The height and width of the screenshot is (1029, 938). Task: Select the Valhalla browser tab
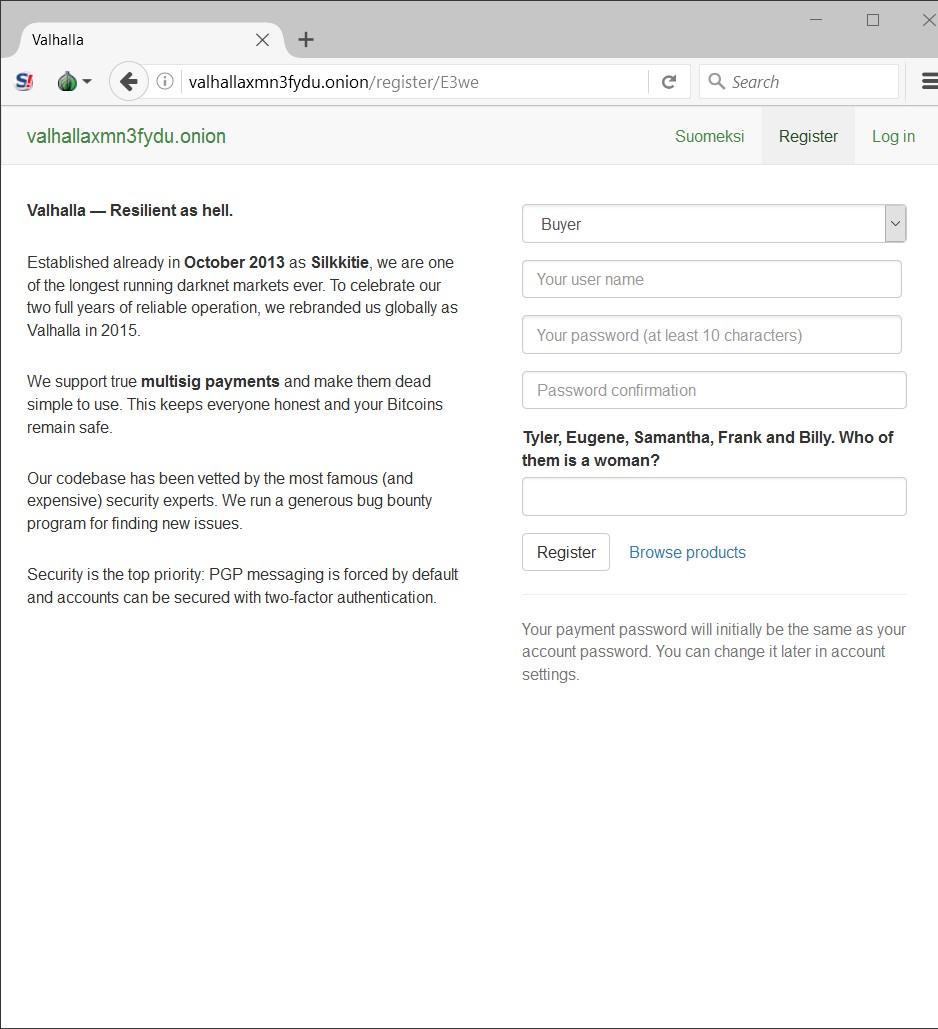click(151, 40)
